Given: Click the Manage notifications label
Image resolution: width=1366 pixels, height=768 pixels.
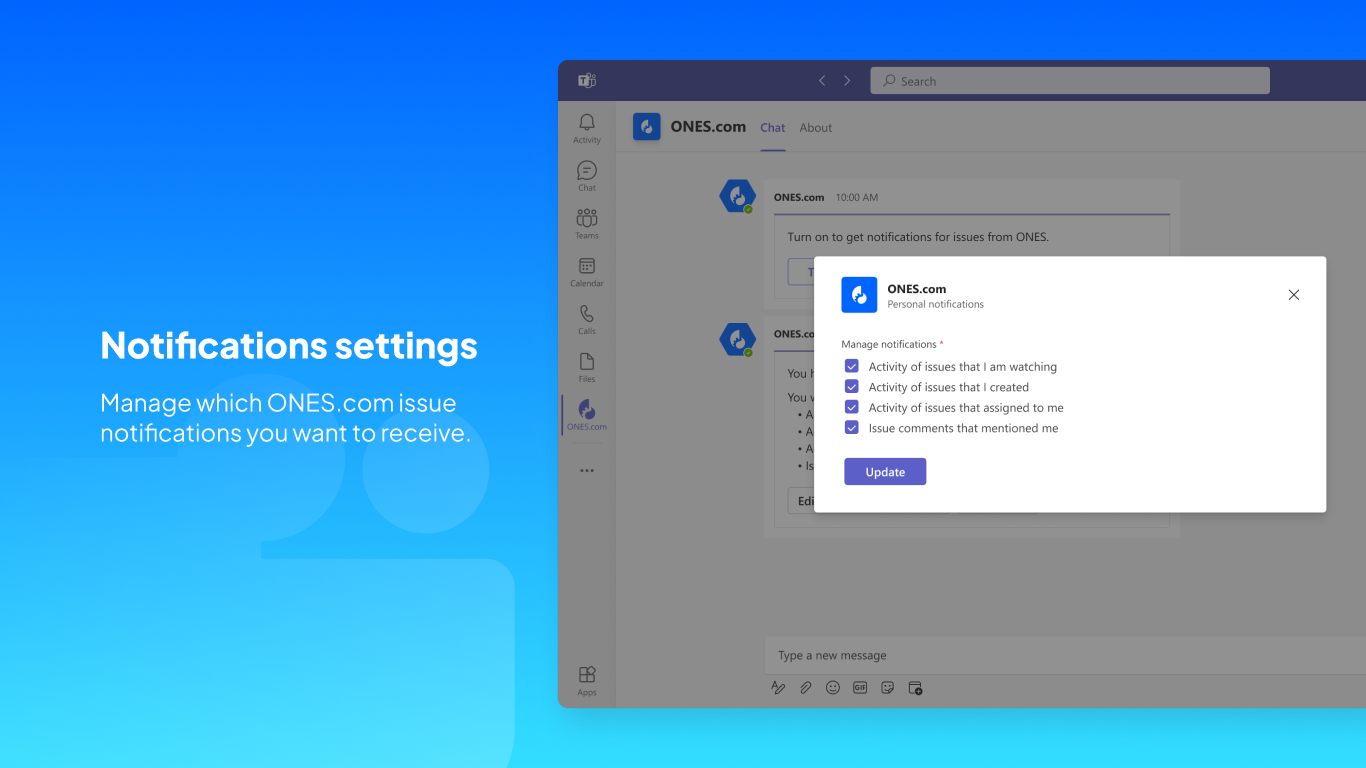Looking at the screenshot, I should click(889, 344).
